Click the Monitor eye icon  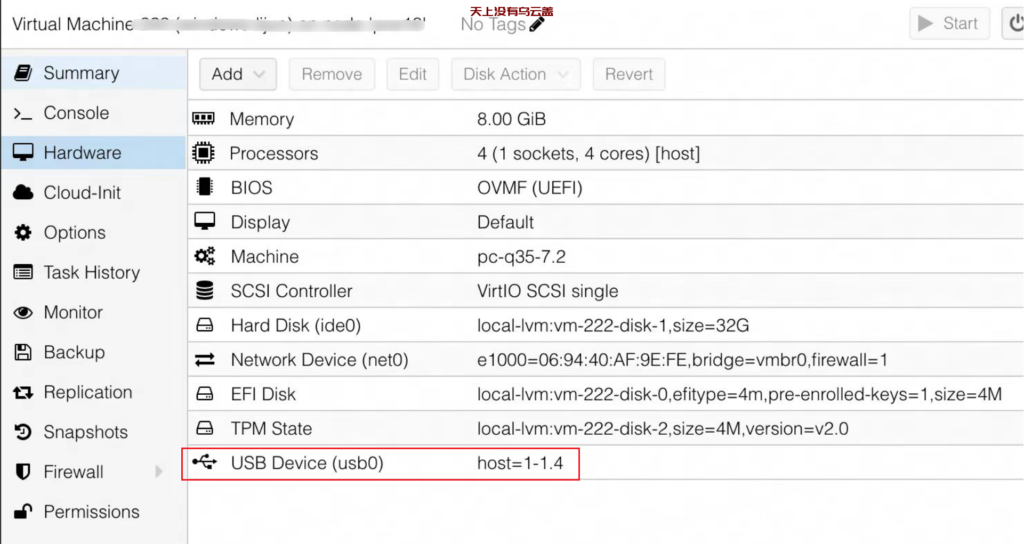[23, 313]
